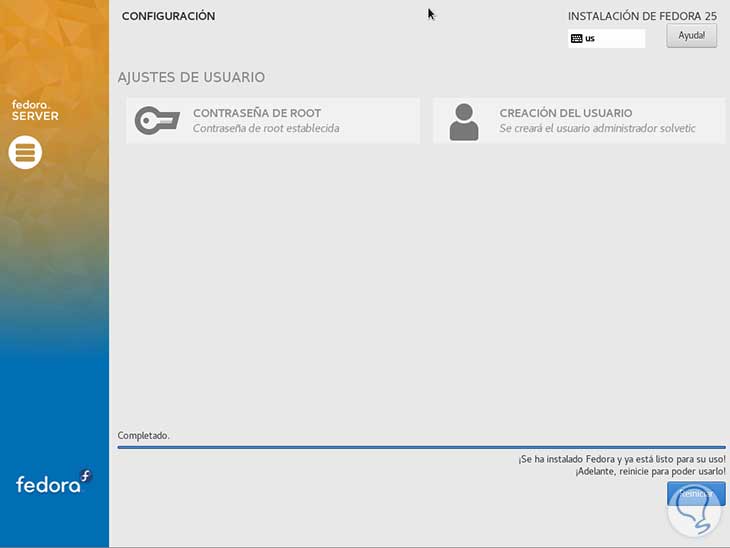Click '¡Se ha instalado Fedora' message
Image resolution: width=730 pixels, height=548 pixels.
622,459
